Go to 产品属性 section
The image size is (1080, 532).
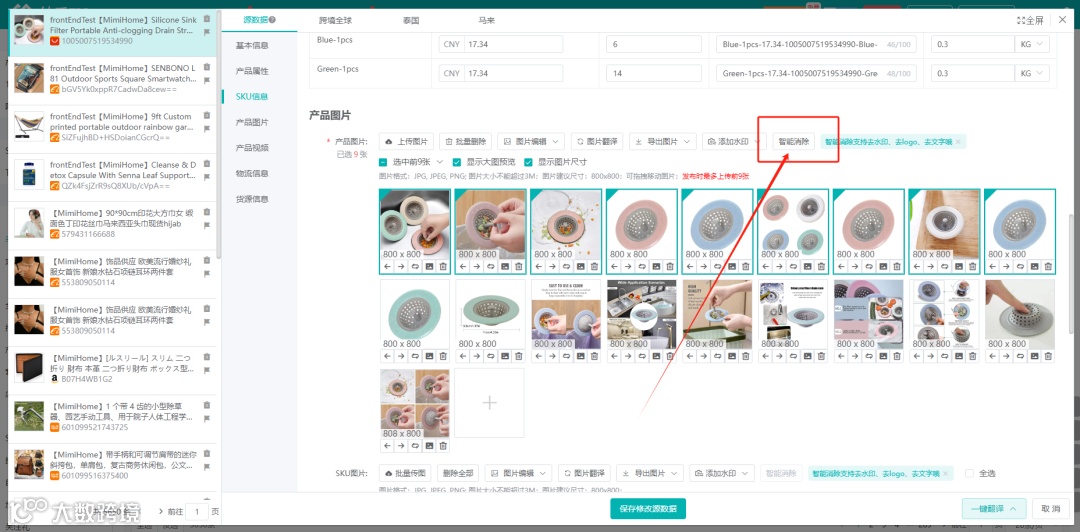pos(252,71)
